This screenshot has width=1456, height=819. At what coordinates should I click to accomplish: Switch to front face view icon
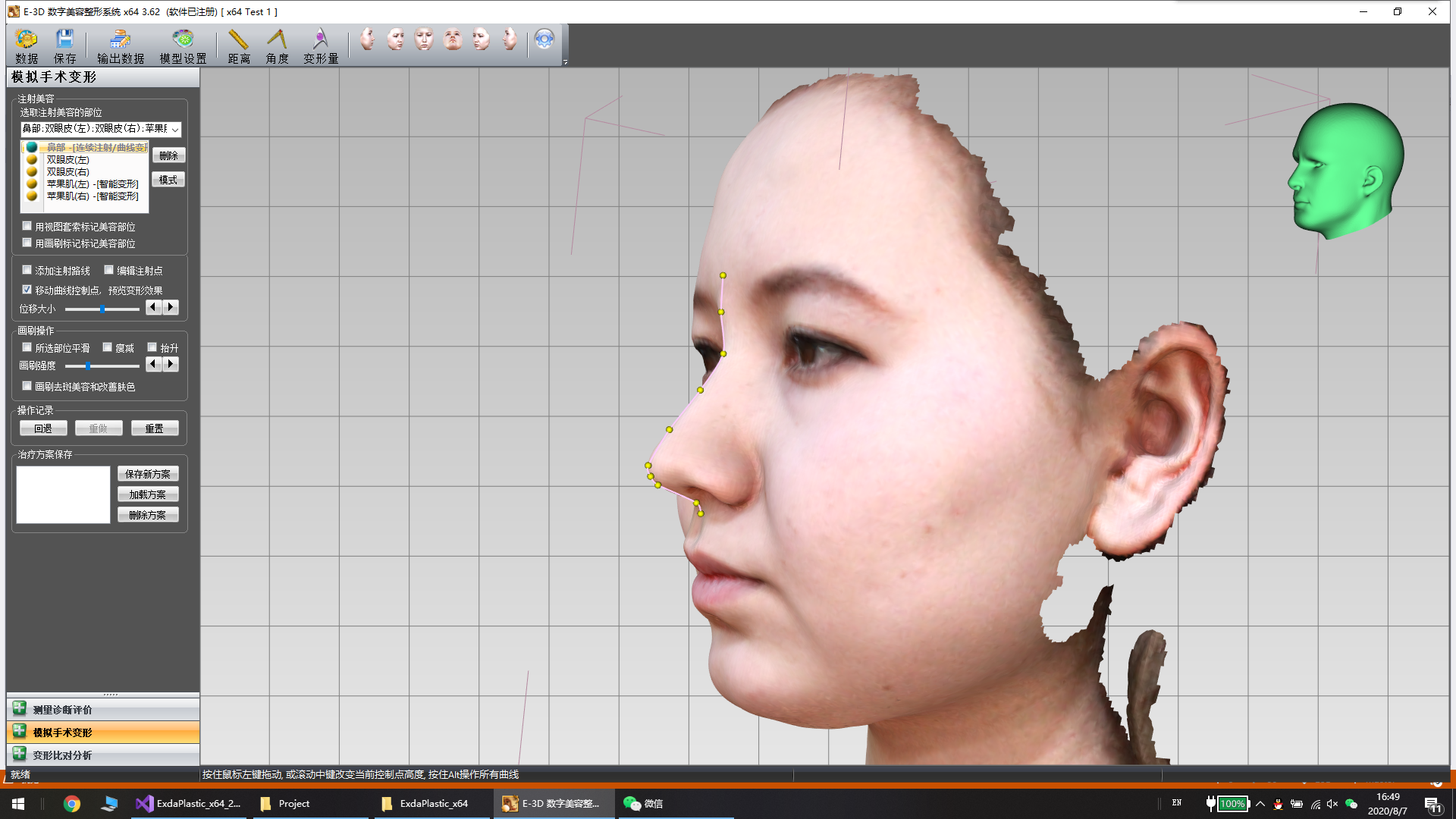(x=424, y=39)
